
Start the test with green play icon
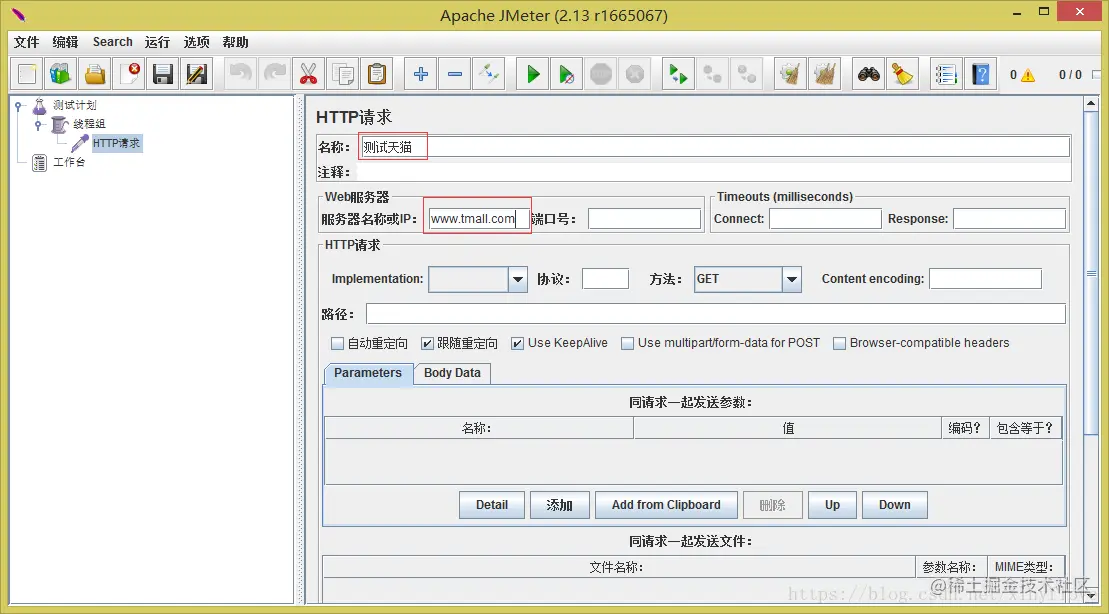(x=533, y=74)
